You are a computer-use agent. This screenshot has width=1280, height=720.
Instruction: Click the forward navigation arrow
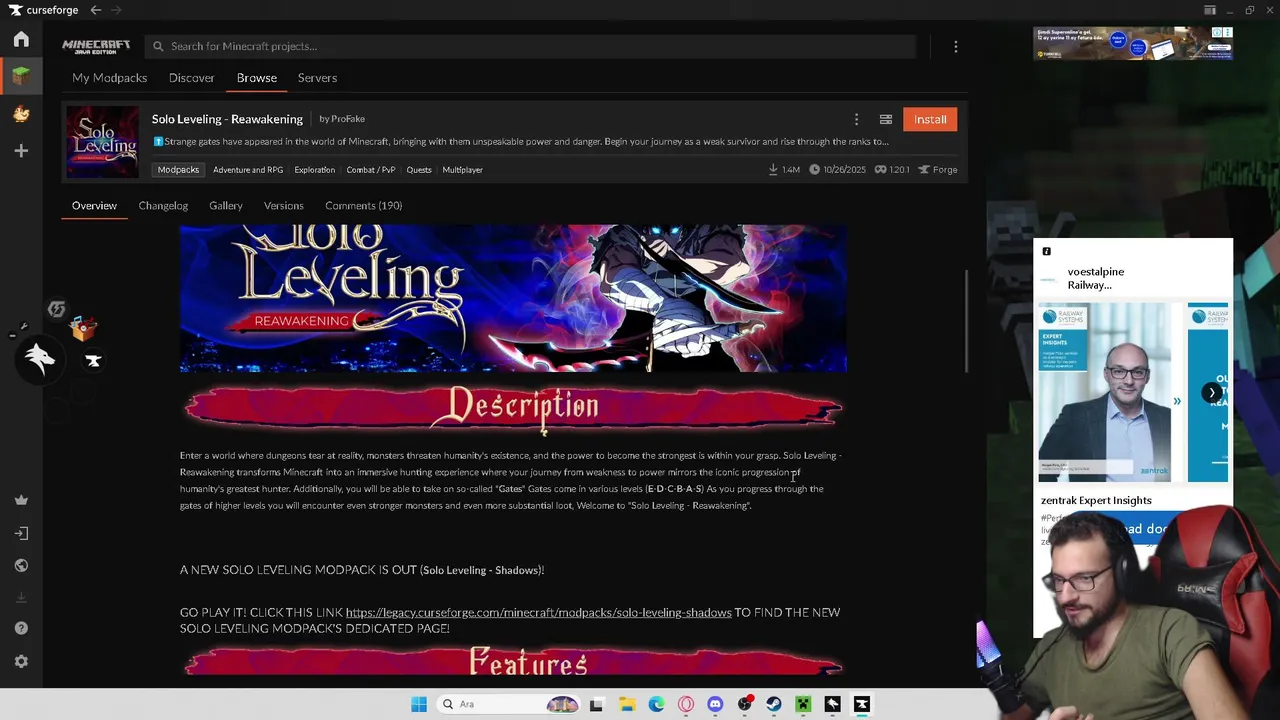point(116,10)
